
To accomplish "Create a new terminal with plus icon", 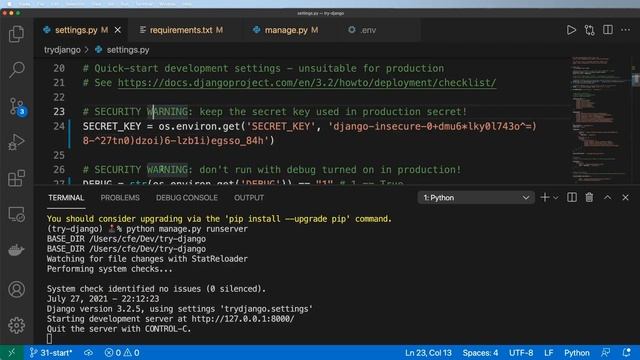I will point(544,198).
